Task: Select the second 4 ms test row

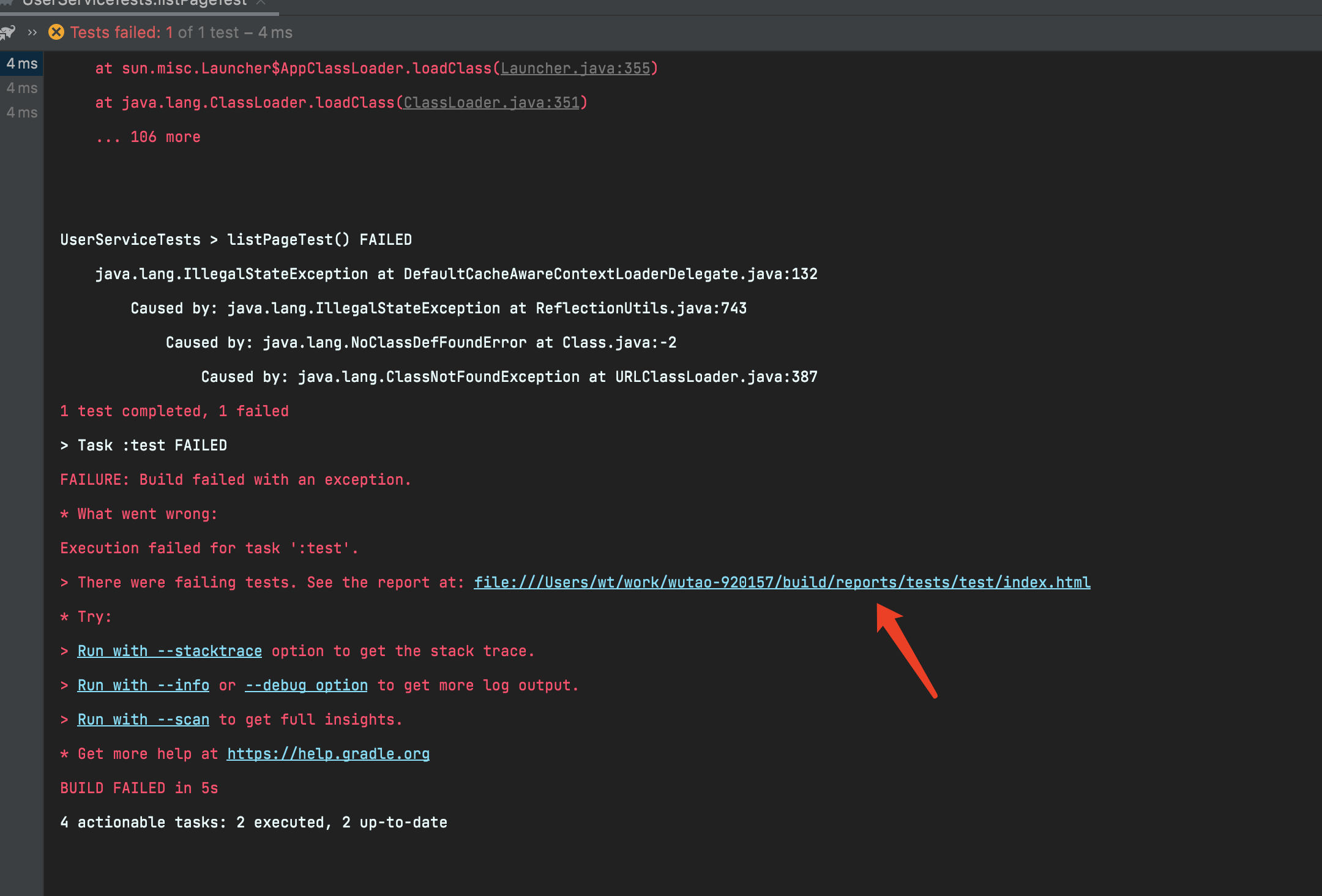Action: point(22,88)
